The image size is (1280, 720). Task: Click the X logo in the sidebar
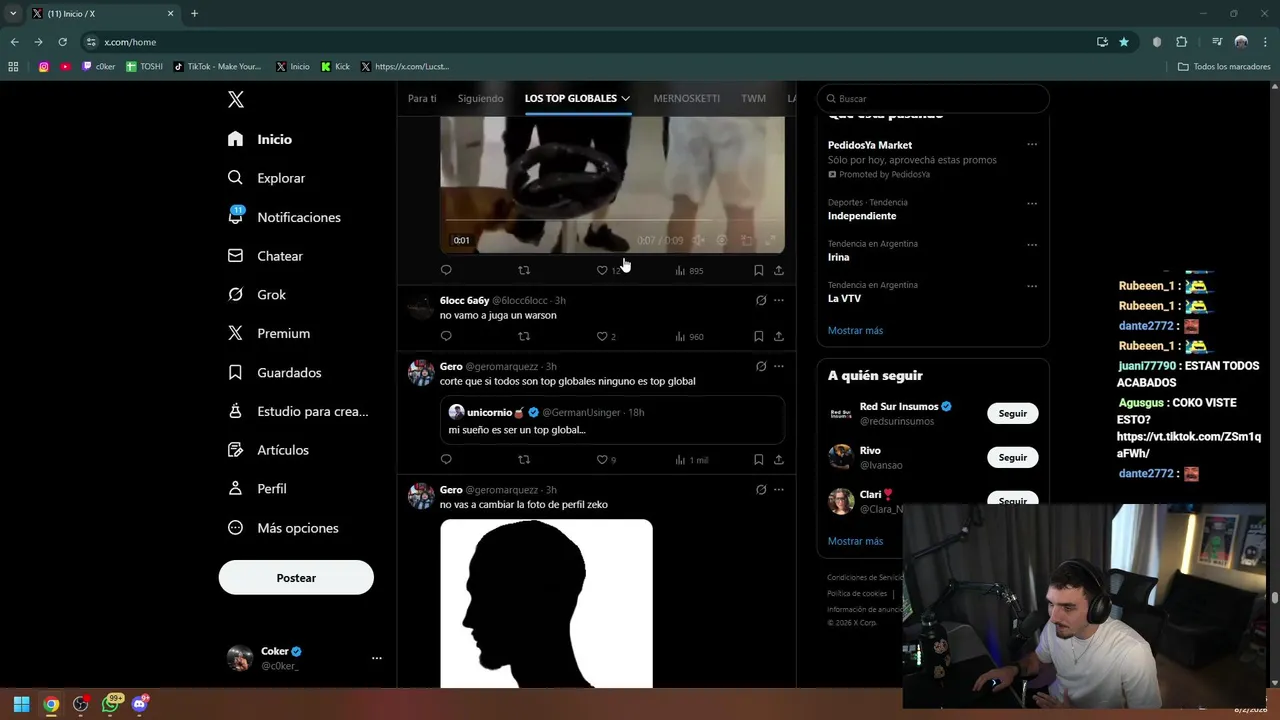click(x=235, y=99)
